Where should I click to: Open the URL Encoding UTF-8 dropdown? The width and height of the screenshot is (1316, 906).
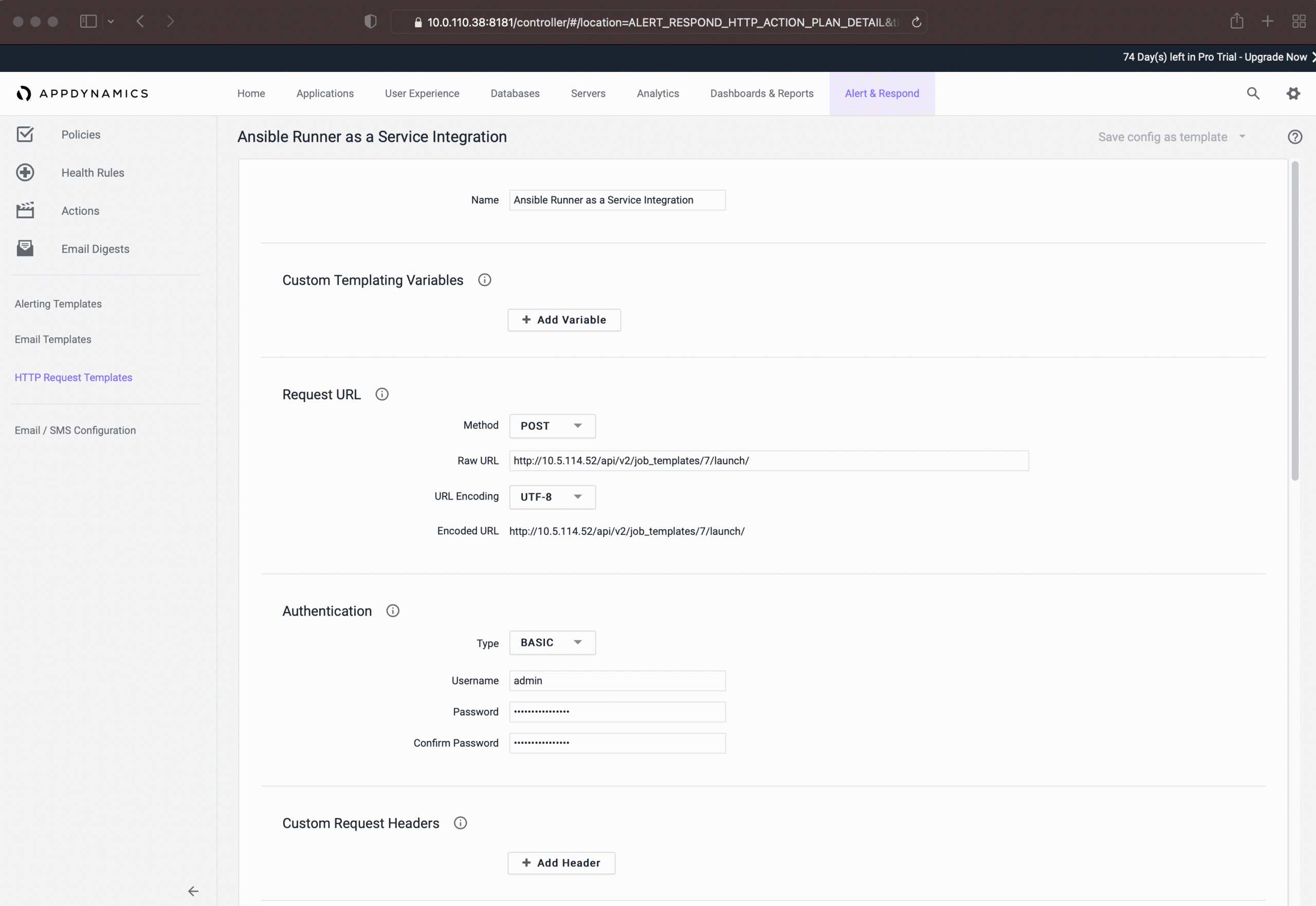pos(552,497)
